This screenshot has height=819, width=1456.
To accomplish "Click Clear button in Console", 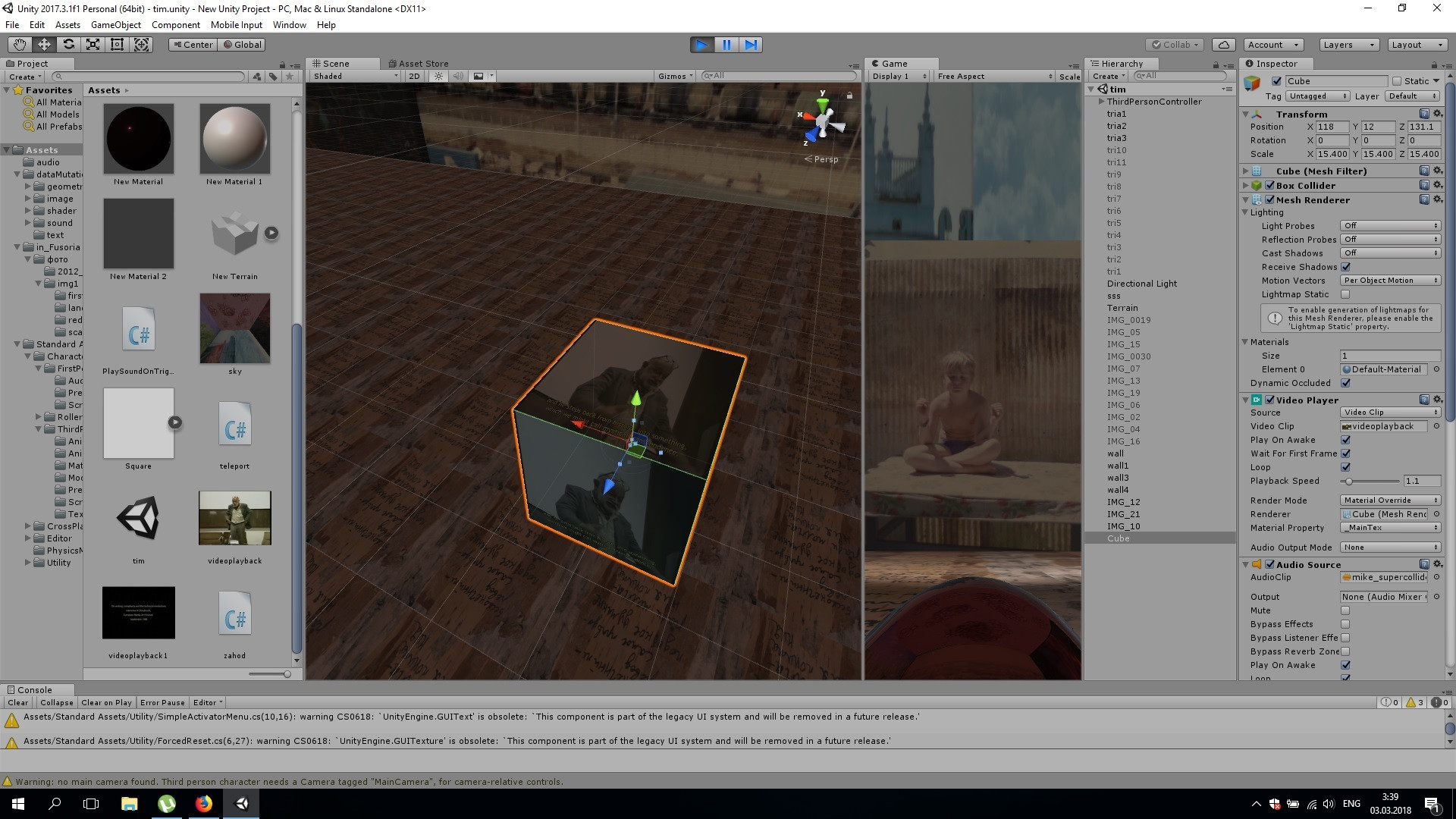I will coord(17,703).
